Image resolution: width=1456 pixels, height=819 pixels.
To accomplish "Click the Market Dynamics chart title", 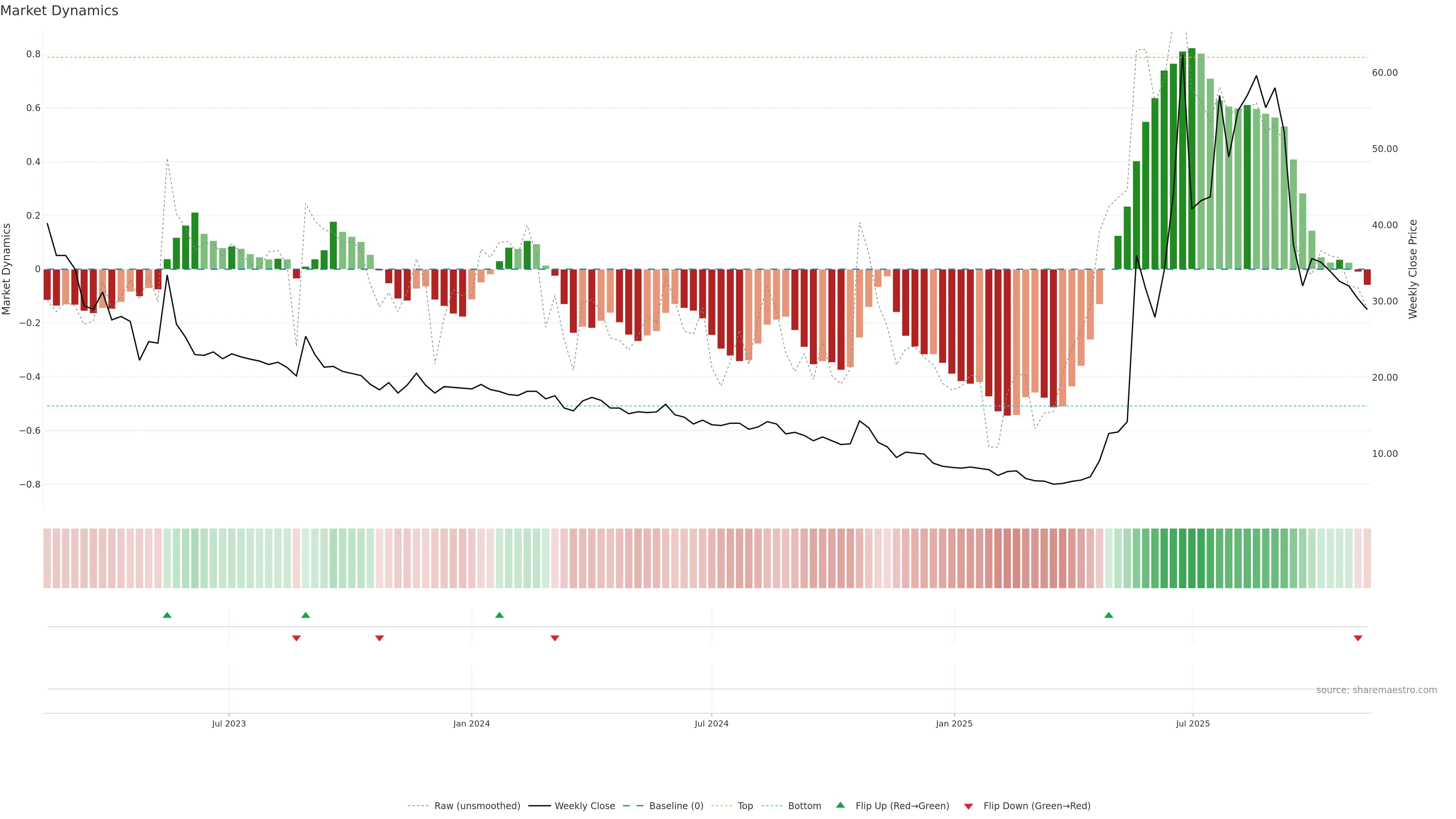I will click(x=60, y=11).
